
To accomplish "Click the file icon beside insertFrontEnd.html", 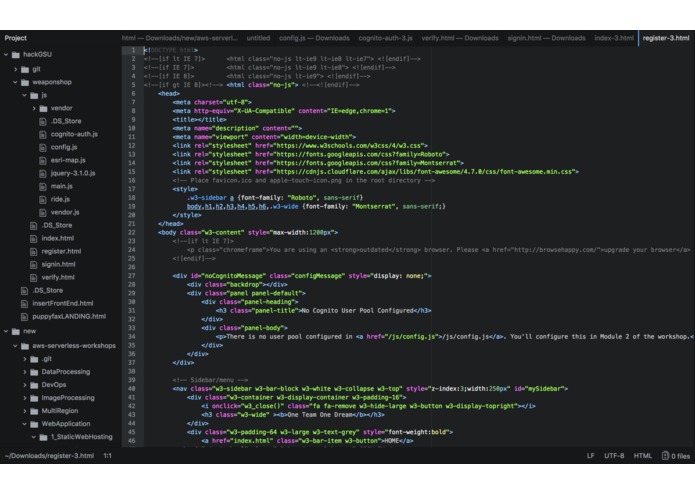I will (x=24, y=303).
